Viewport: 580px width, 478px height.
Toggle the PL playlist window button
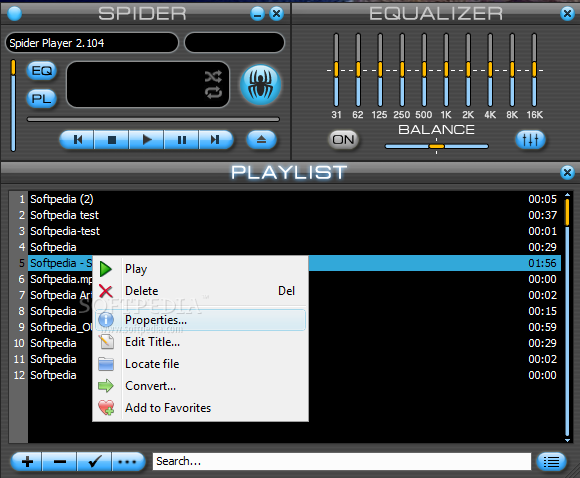[41, 98]
